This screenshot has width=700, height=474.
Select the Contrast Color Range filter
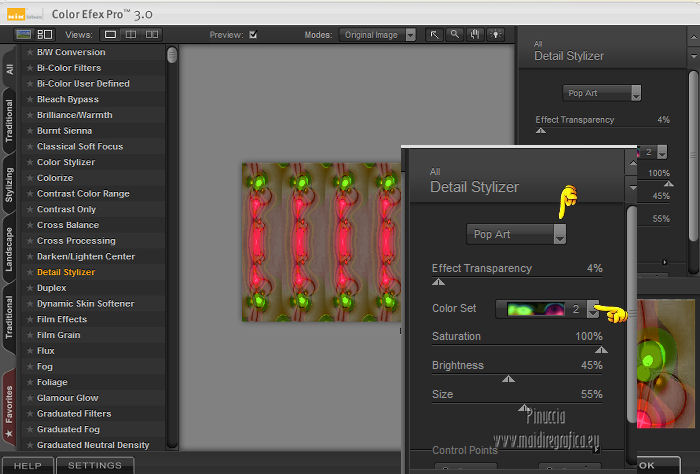coord(83,194)
